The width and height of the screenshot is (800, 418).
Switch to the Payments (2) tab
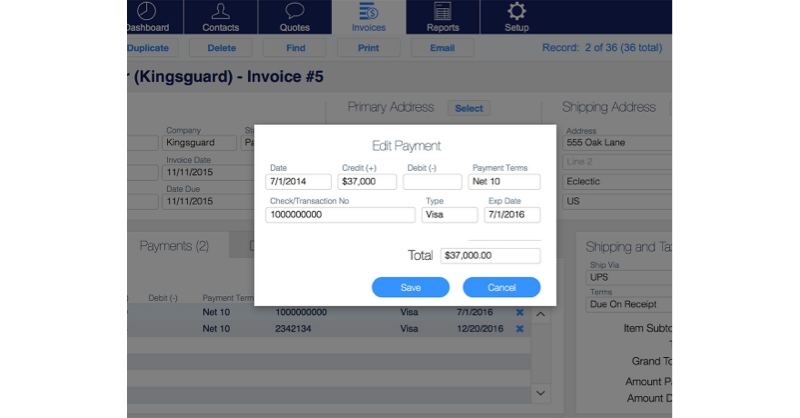click(x=174, y=246)
